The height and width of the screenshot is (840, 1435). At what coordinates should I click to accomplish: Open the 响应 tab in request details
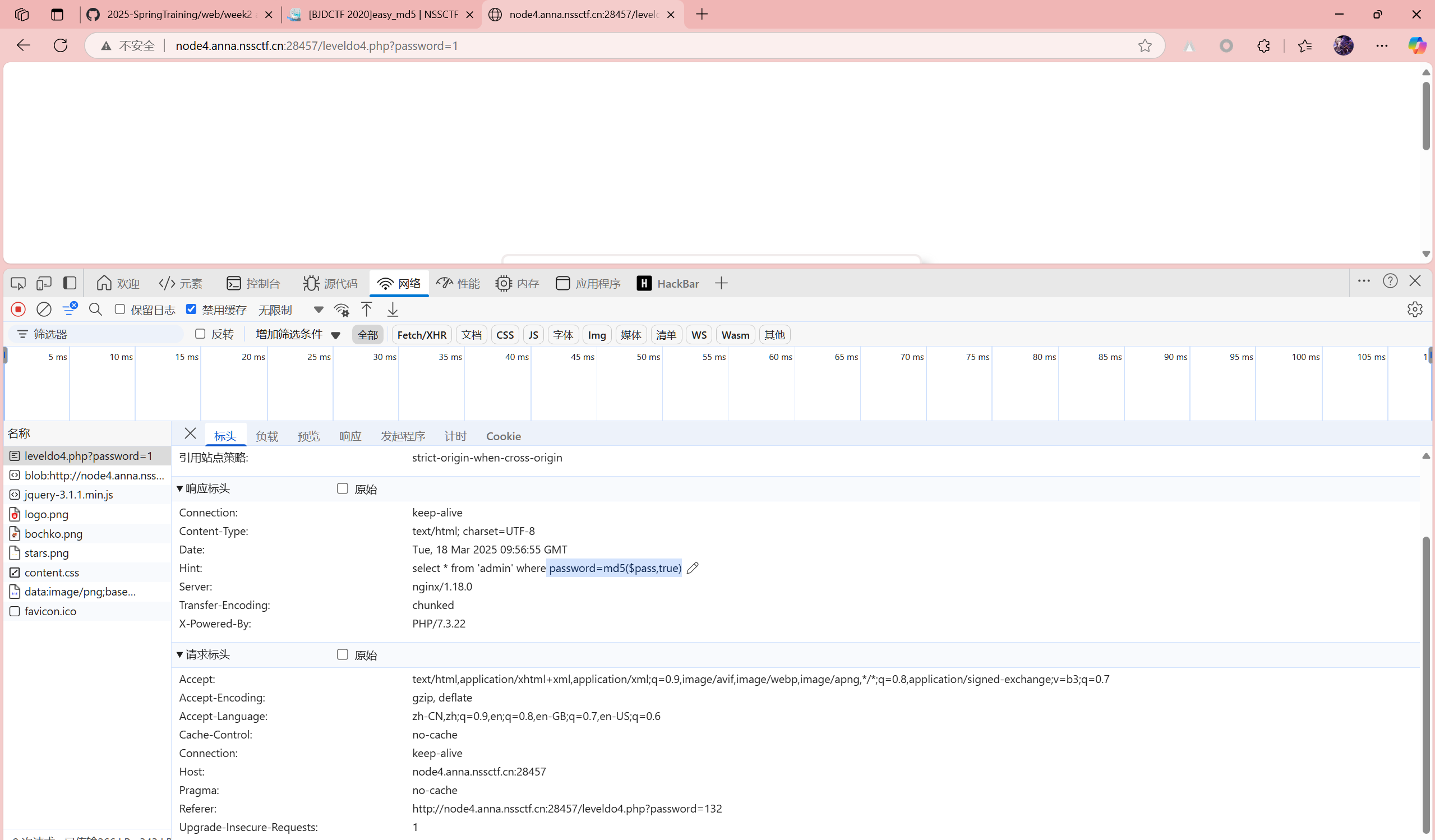[x=350, y=436]
